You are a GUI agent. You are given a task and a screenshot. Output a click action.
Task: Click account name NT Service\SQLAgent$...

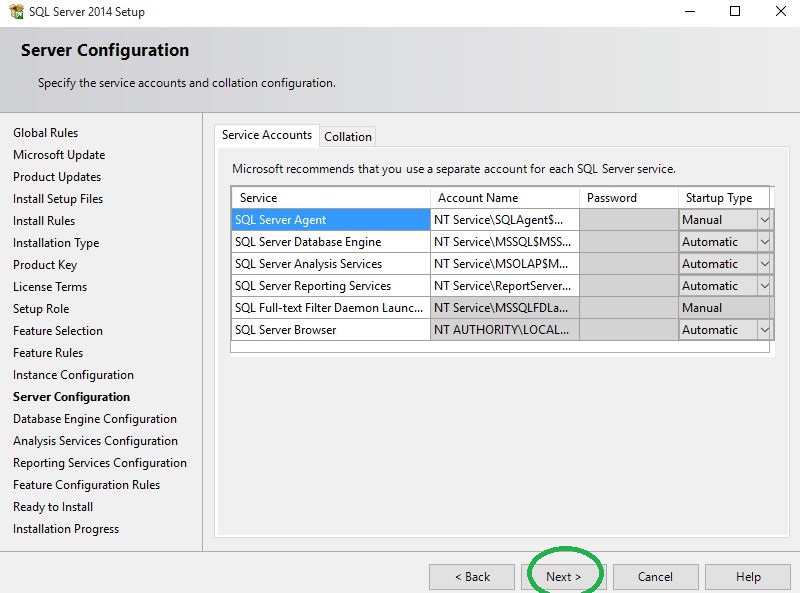[505, 220]
